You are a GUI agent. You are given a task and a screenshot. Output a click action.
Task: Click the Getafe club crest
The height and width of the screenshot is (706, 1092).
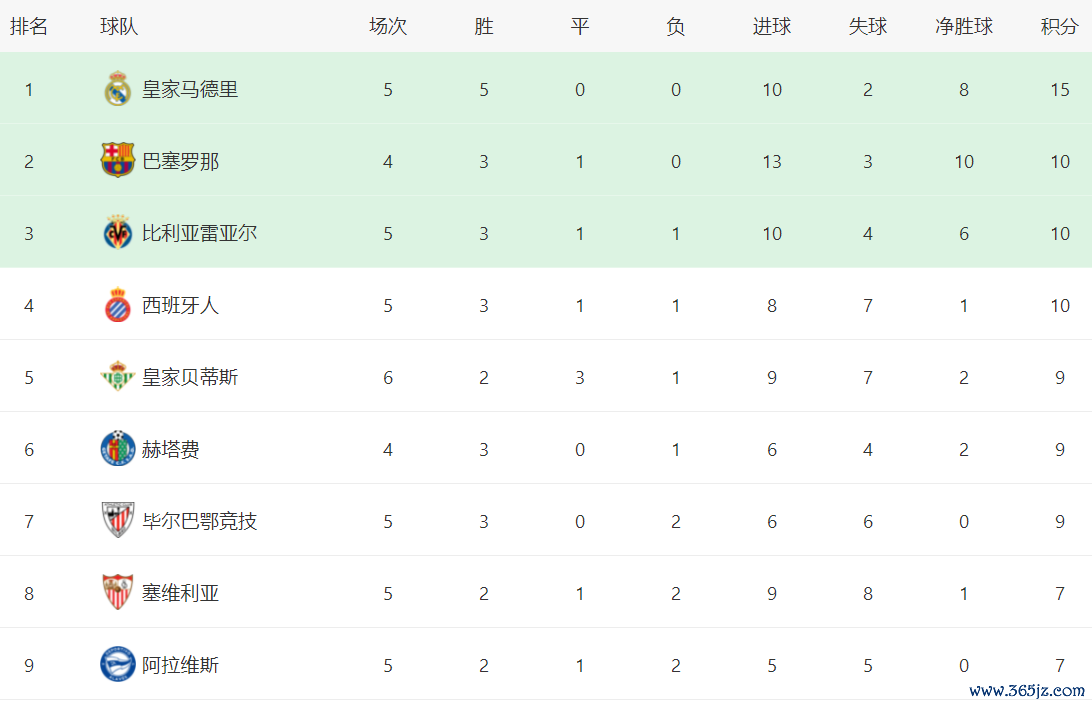click(118, 449)
